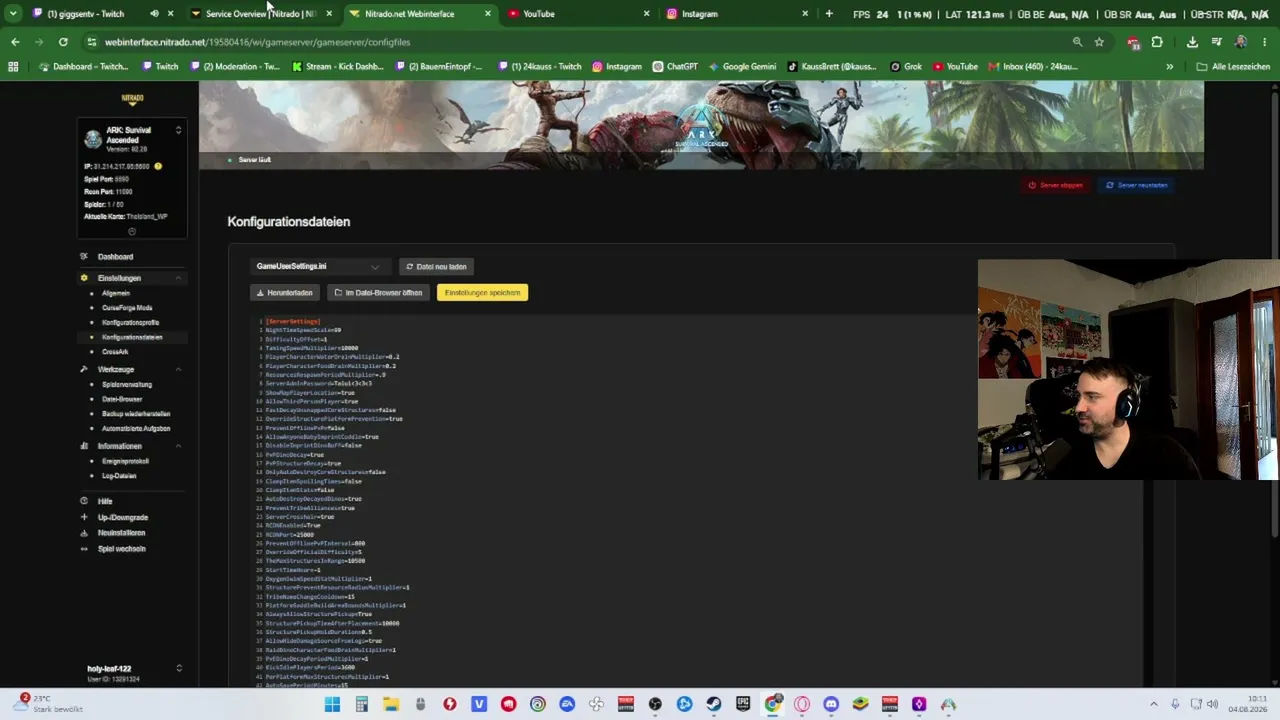1280x720 pixels.
Task: Click Spiel wechseln in sidebar
Action: [x=121, y=549]
